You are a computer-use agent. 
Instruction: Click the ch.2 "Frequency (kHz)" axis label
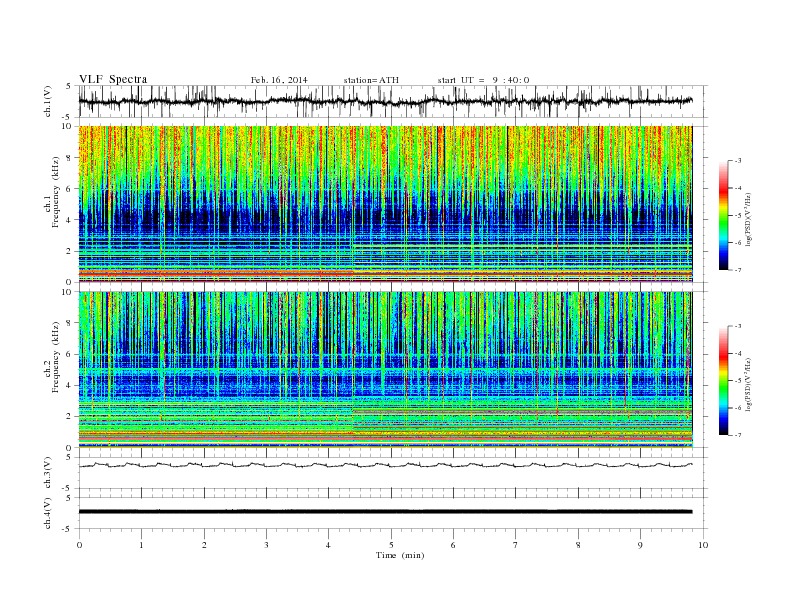[56, 356]
